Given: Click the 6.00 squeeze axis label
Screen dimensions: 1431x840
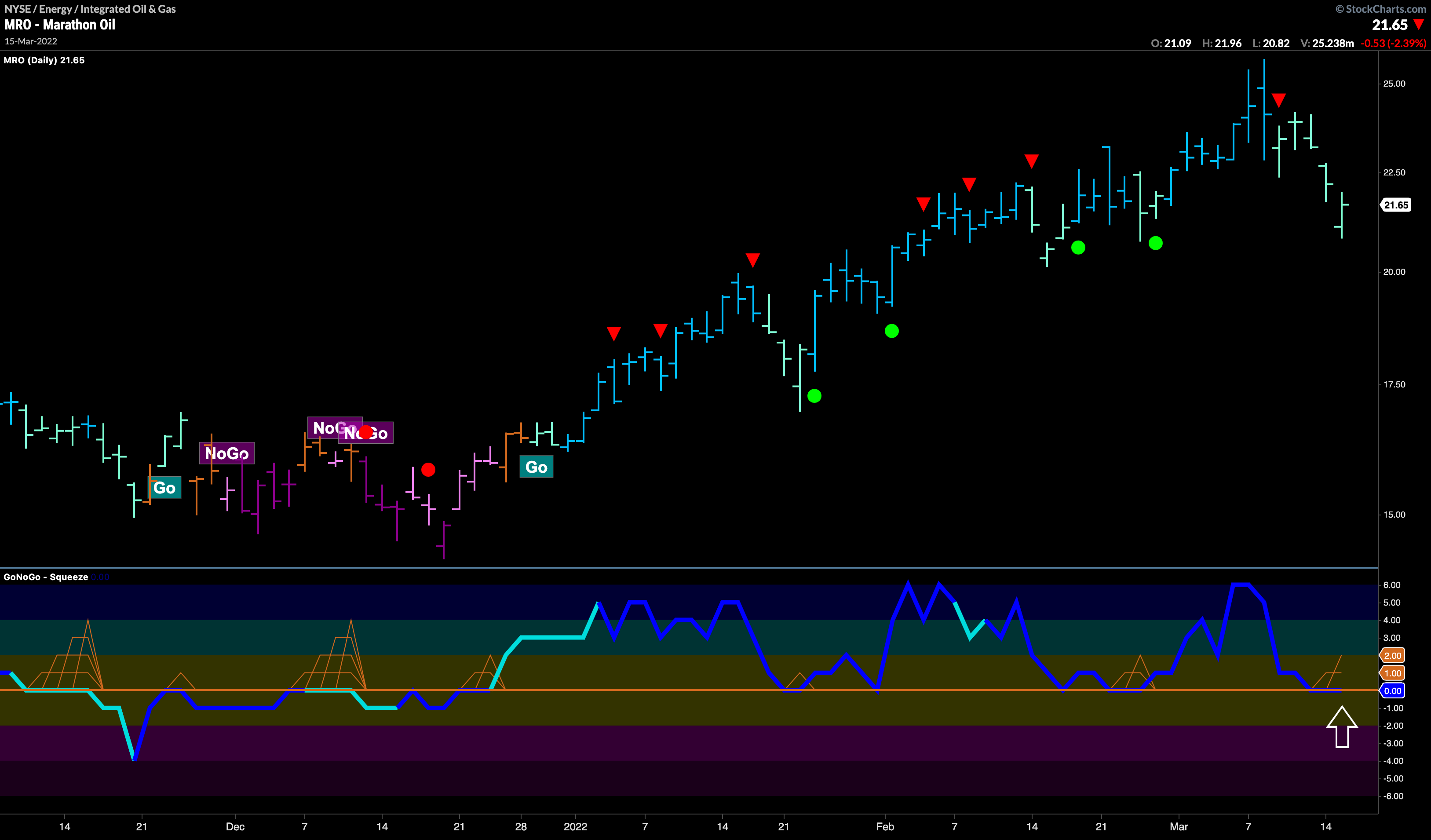Looking at the screenshot, I should (1392, 585).
